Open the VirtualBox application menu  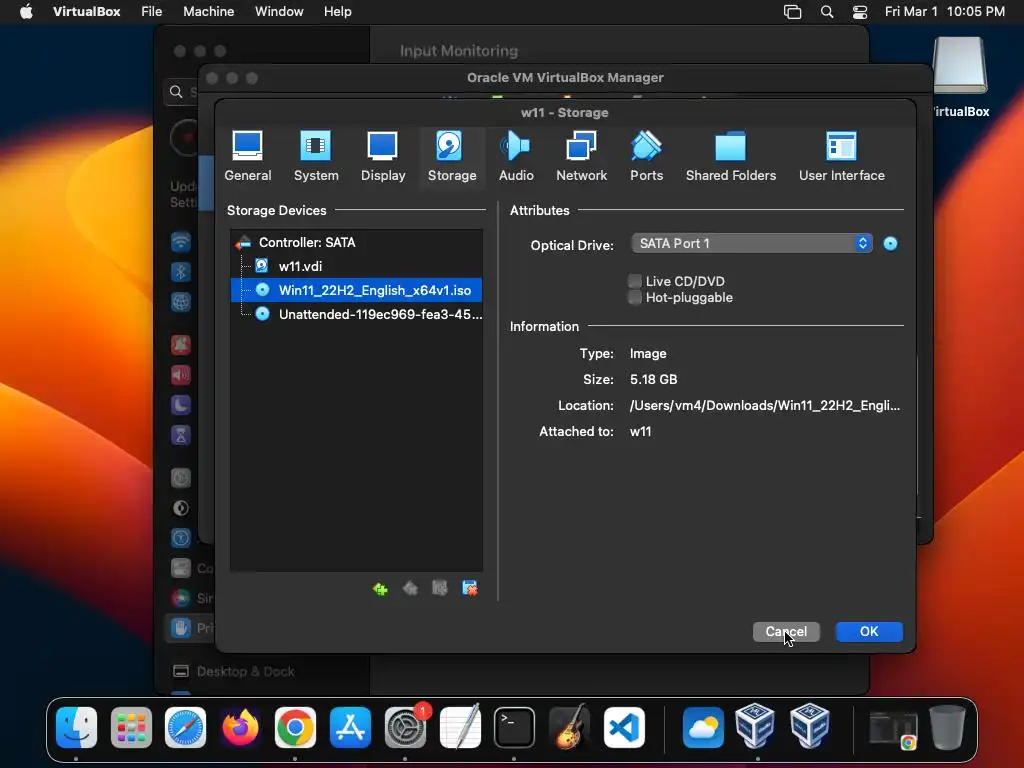pos(86,12)
